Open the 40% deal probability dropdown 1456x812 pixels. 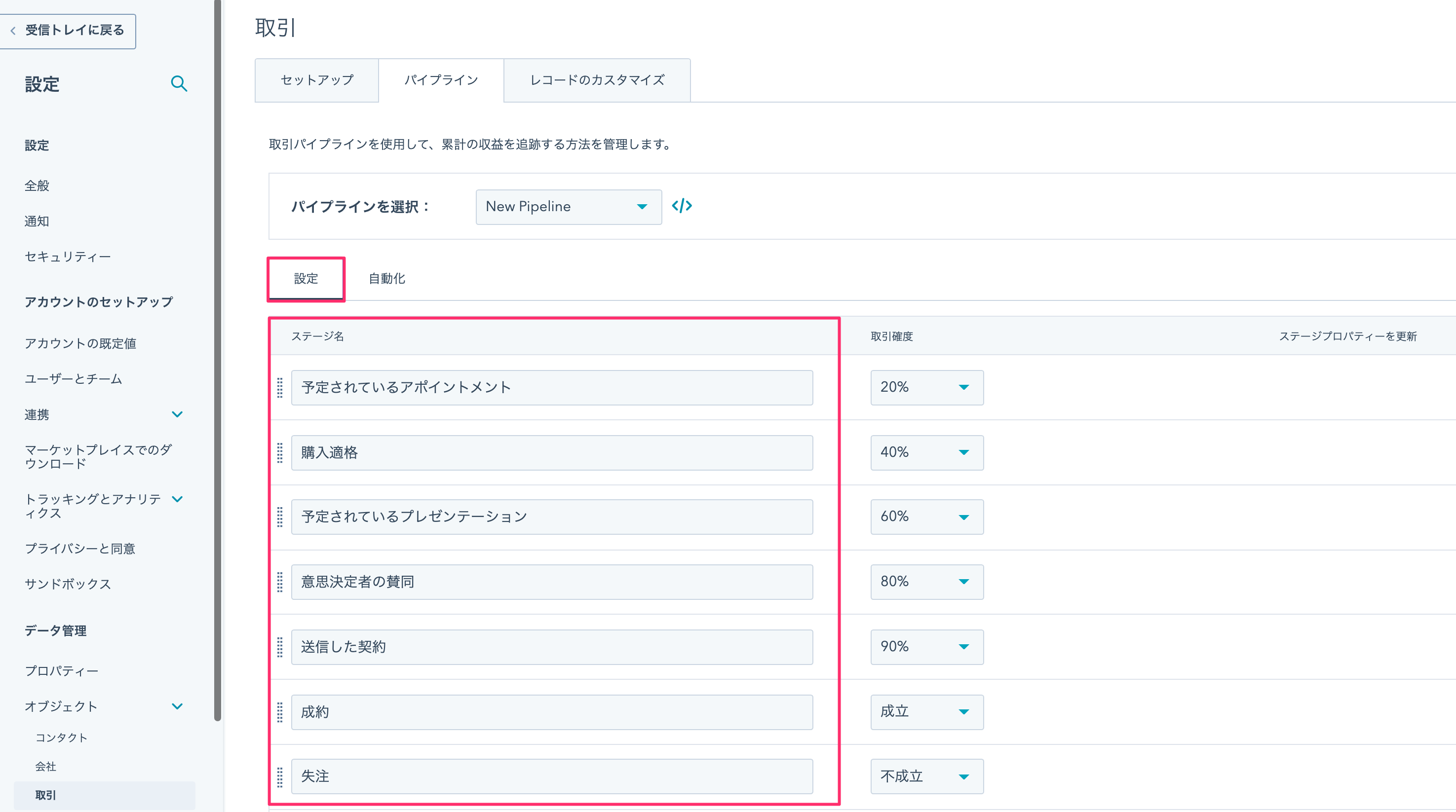(927, 452)
